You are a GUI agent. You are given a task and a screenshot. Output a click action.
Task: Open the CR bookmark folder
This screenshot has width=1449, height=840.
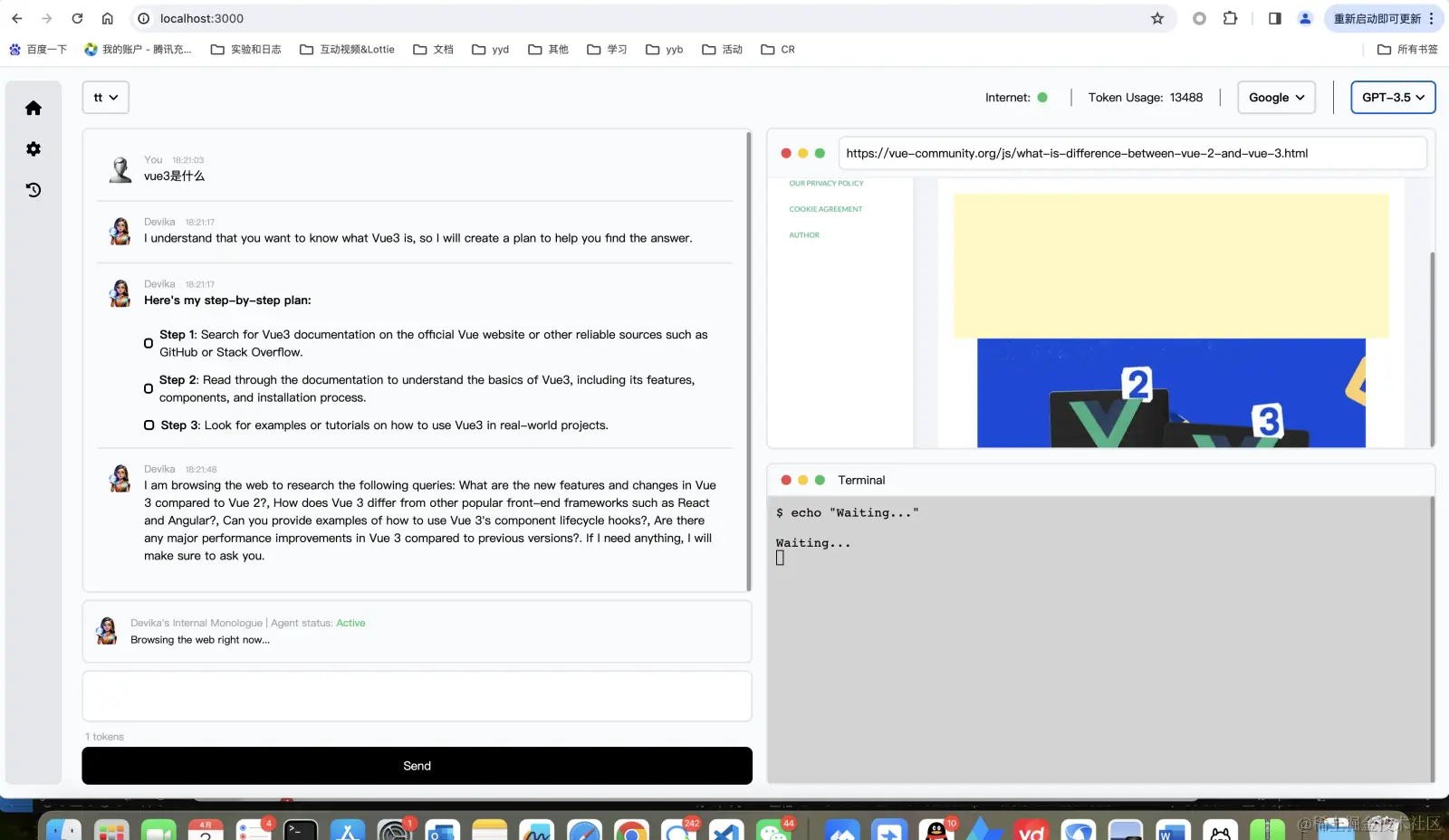(778, 49)
